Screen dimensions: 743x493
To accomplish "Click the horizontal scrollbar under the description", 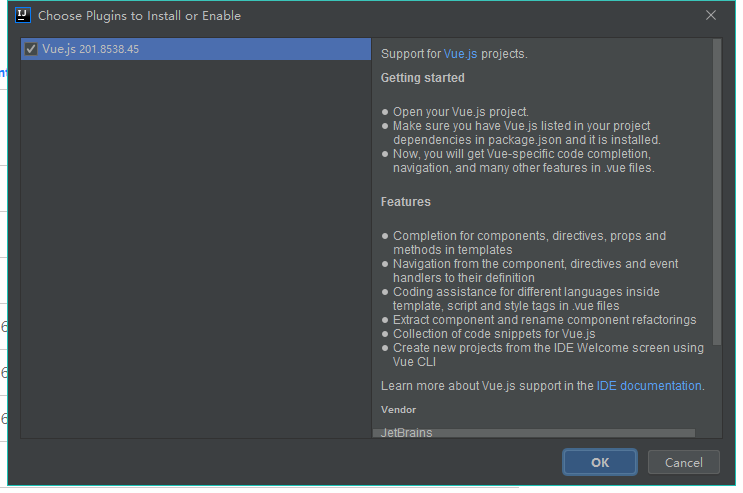I will tap(534, 433).
